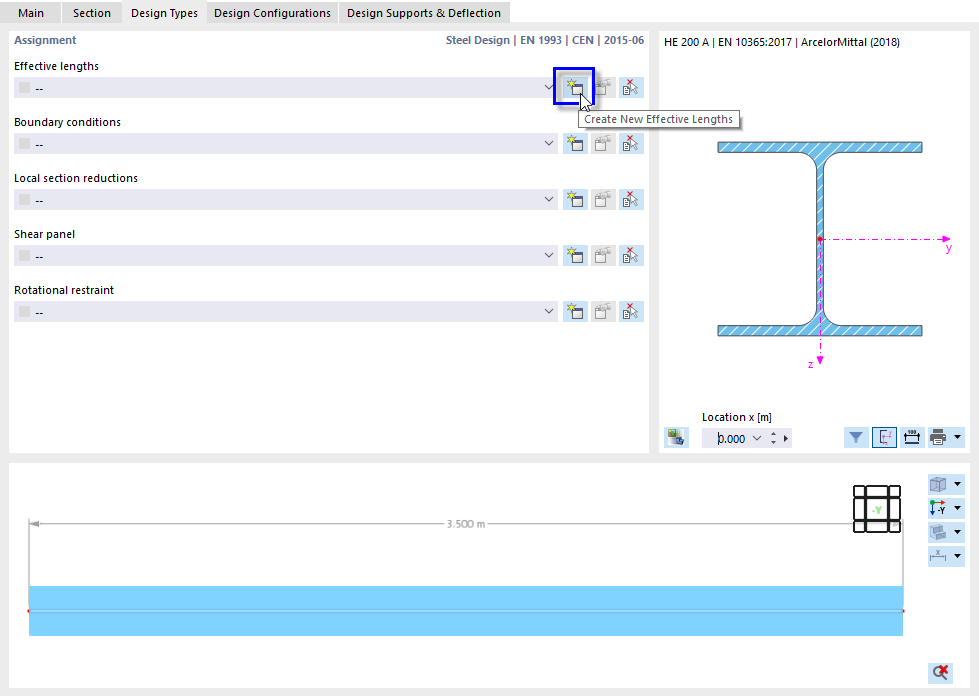Set view in -Y axis direction
The width and height of the screenshot is (979, 696).
(938, 508)
